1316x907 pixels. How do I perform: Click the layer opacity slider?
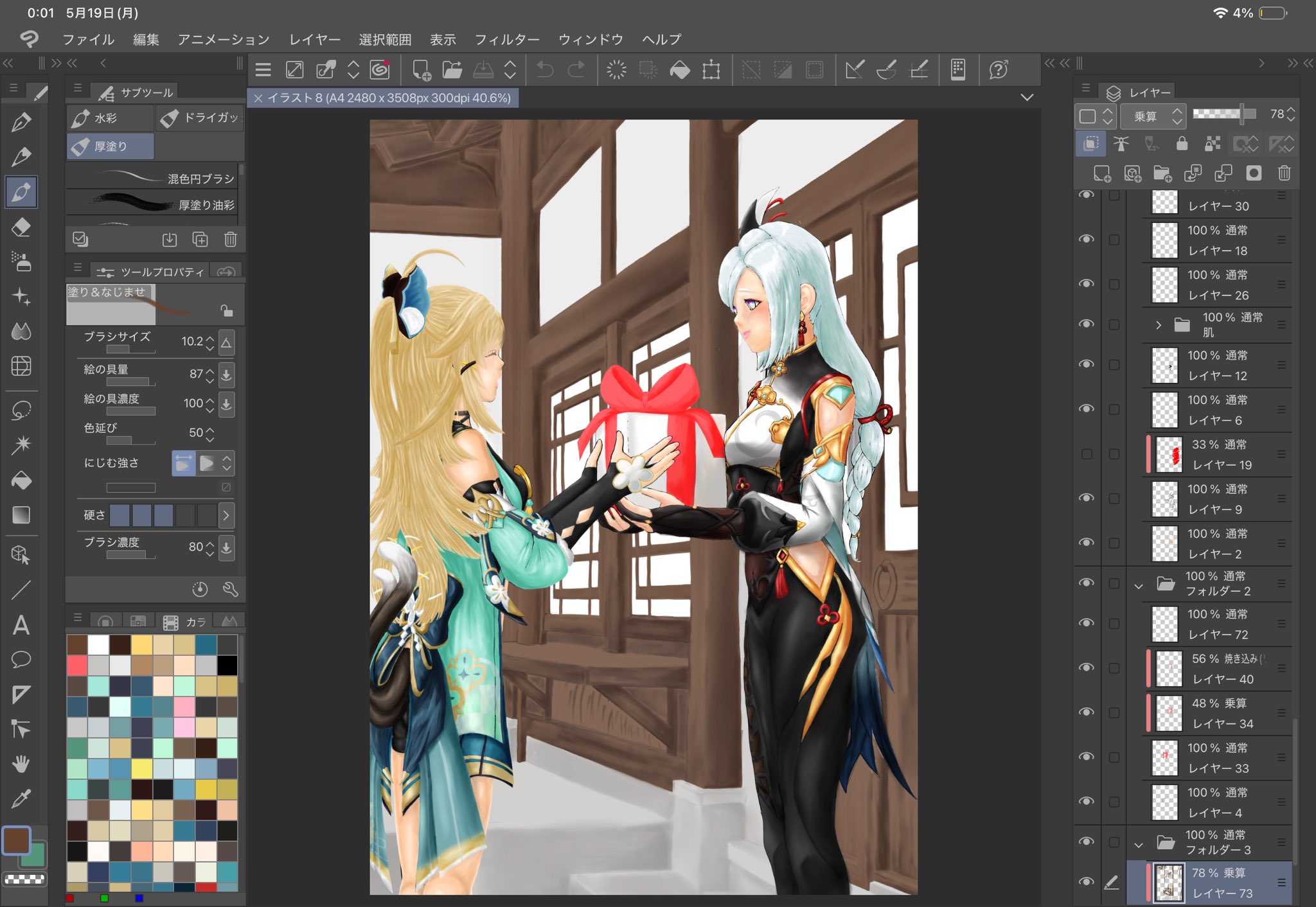coord(1223,114)
